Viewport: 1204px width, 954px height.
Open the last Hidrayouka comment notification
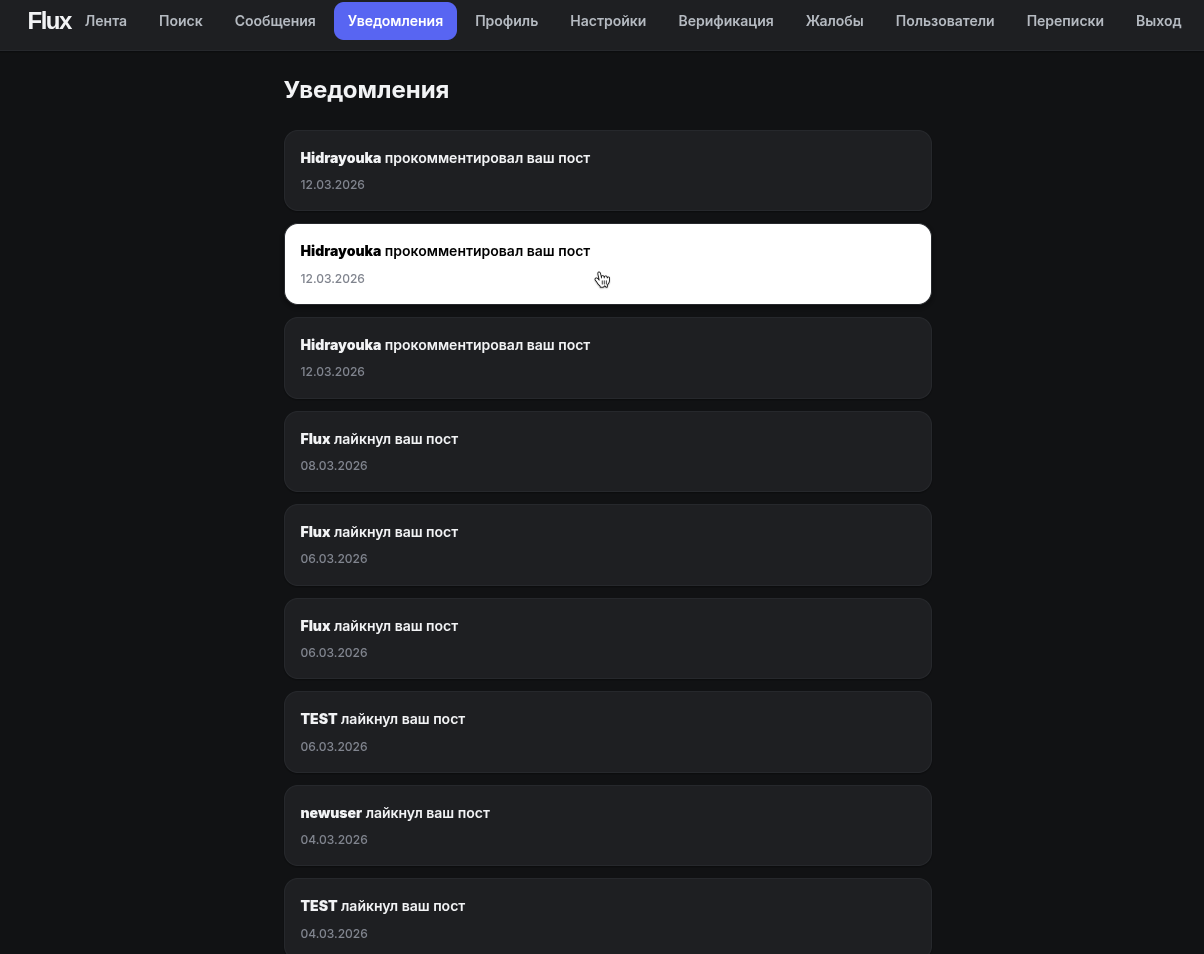point(608,358)
